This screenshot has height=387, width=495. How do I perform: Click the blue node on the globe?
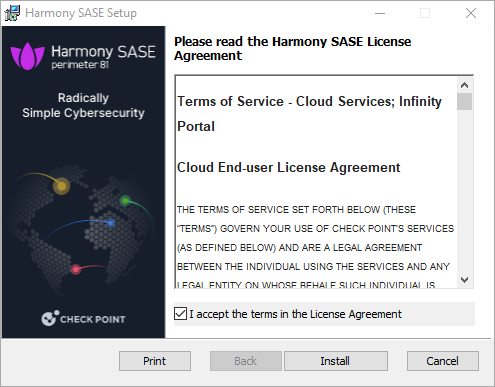[x=111, y=223]
